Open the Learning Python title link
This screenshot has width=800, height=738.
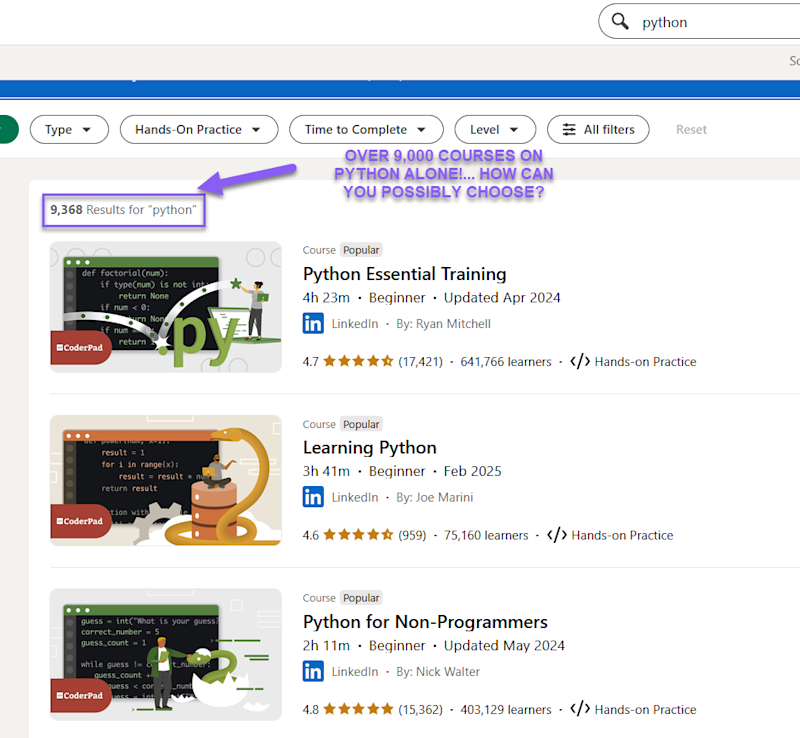(x=370, y=448)
